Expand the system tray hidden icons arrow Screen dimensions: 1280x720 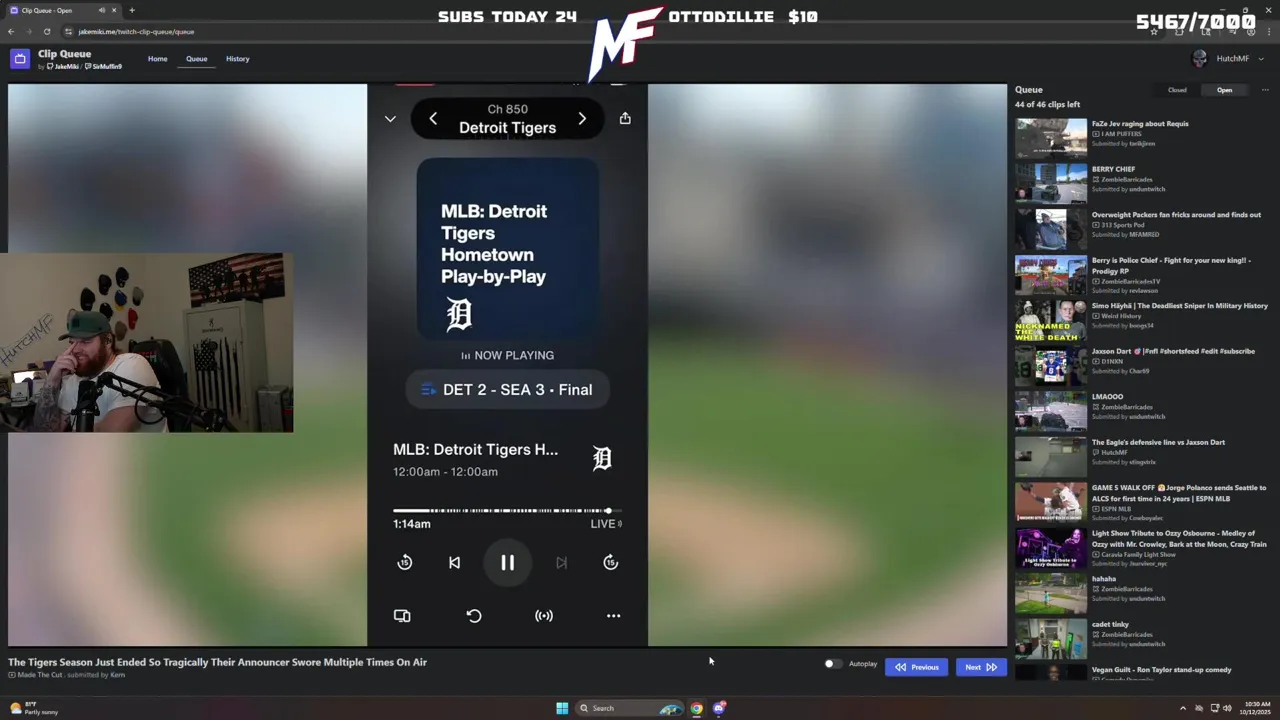click(x=1183, y=708)
